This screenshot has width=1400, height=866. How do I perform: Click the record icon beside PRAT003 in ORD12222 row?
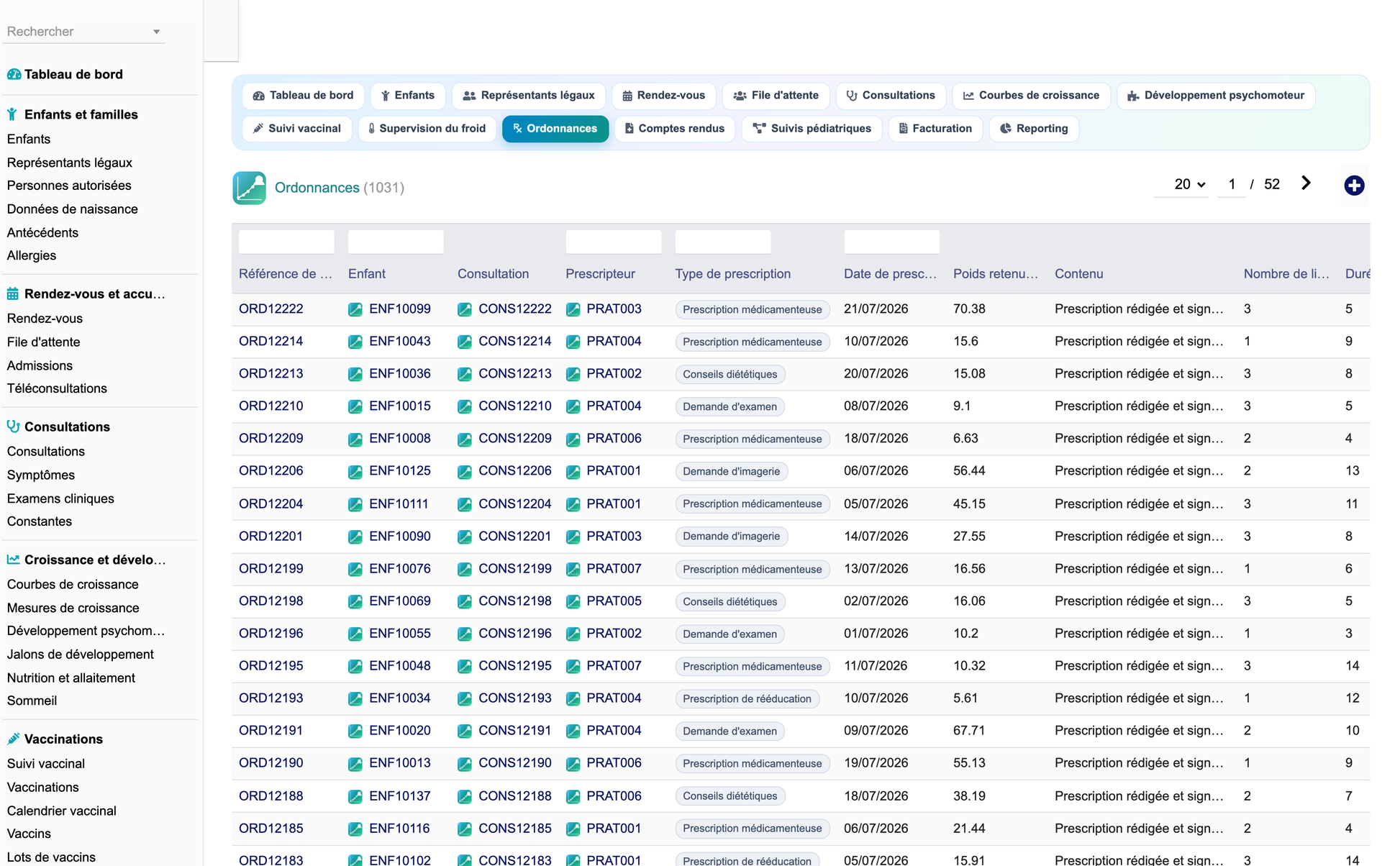pos(573,309)
